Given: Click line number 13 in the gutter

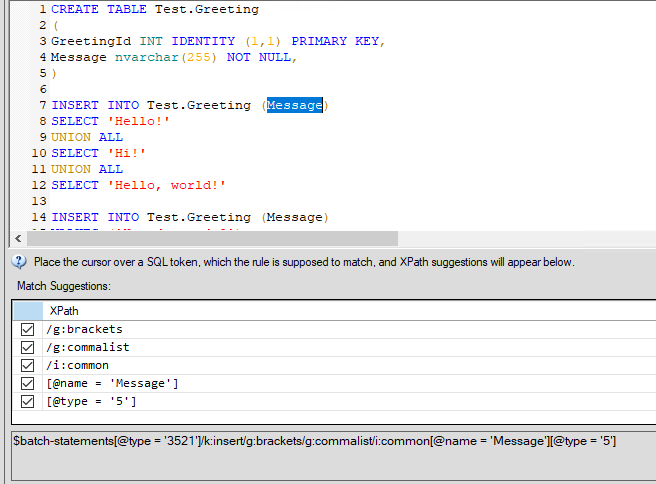Looking at the screenshot, I should [39, 201].
